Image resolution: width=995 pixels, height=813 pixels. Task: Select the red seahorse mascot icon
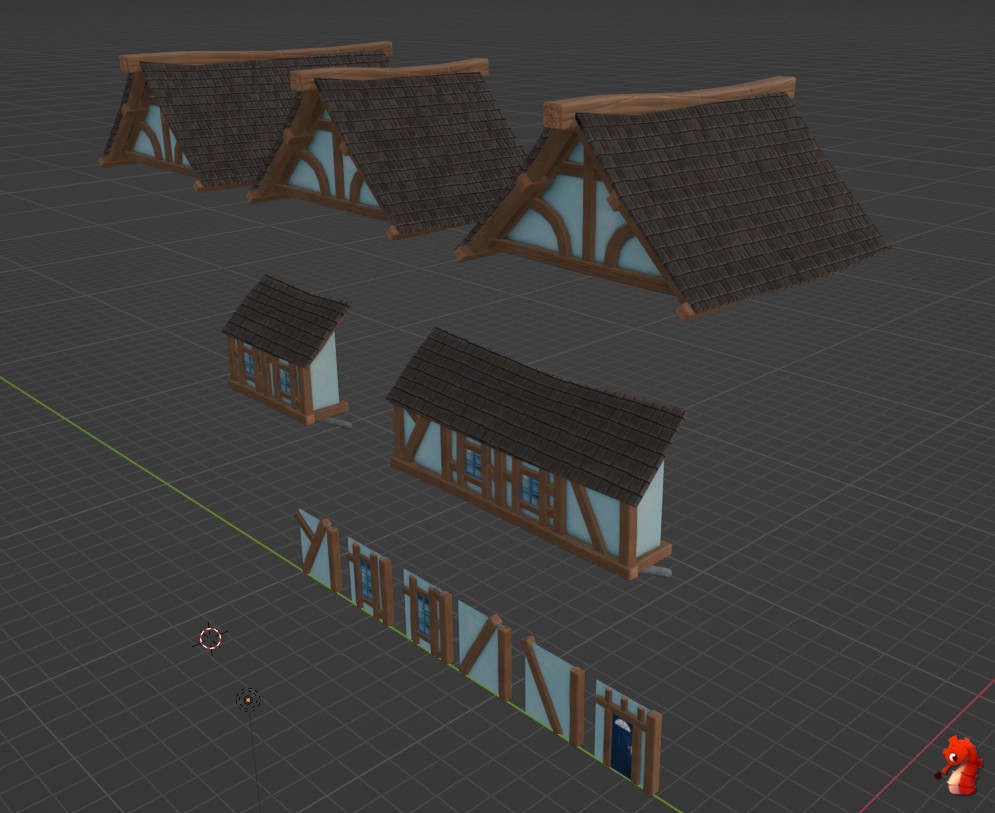960,765
